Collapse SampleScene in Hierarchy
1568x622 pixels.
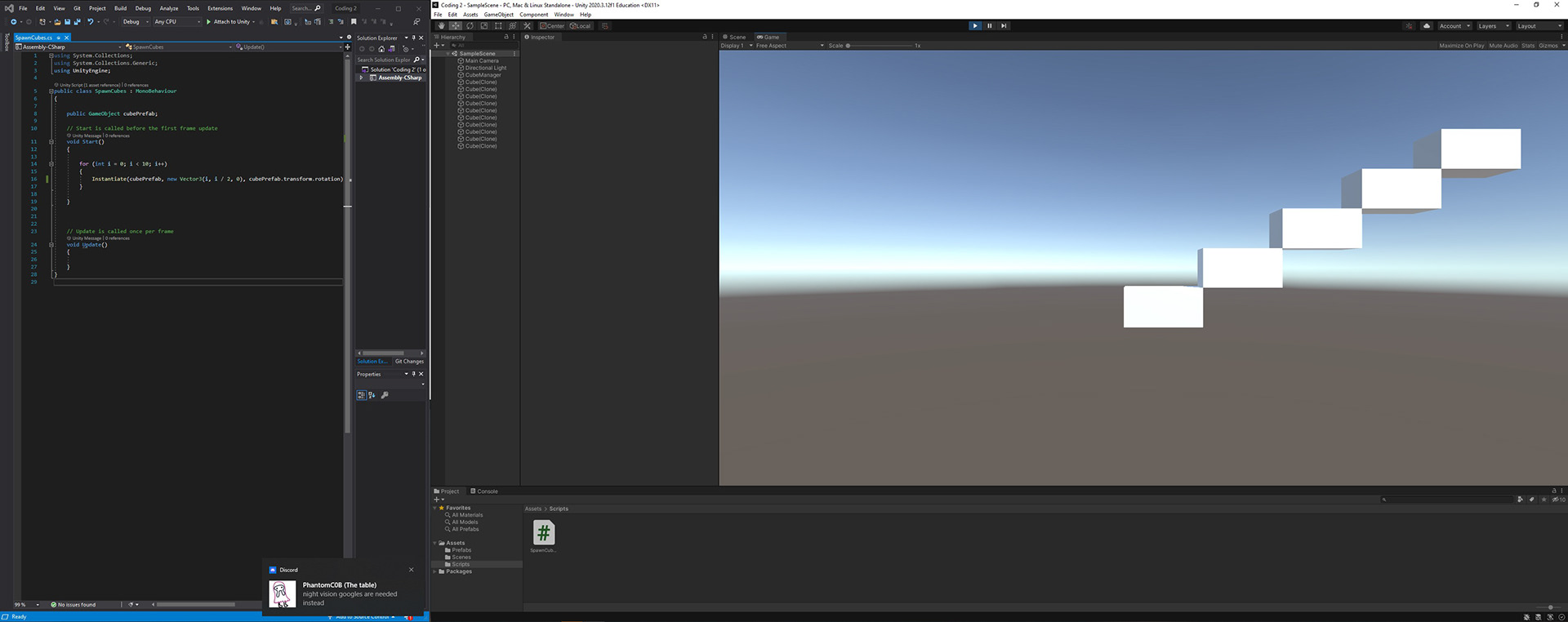(x=447, y=54)
